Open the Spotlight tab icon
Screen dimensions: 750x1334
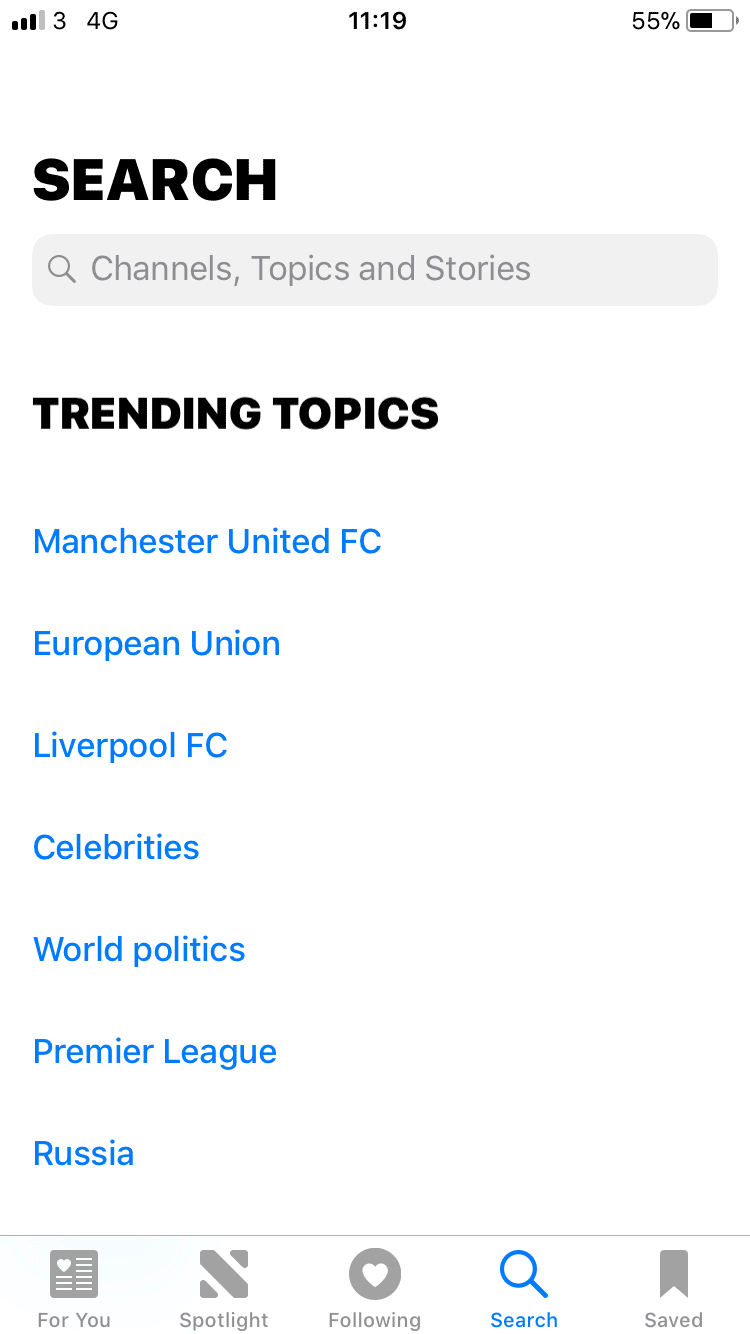[x=224, y=1275]
